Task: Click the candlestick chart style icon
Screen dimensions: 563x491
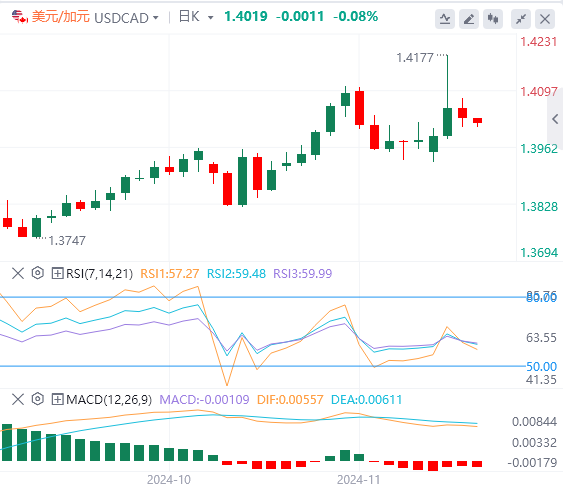Action: pos(493,19)
